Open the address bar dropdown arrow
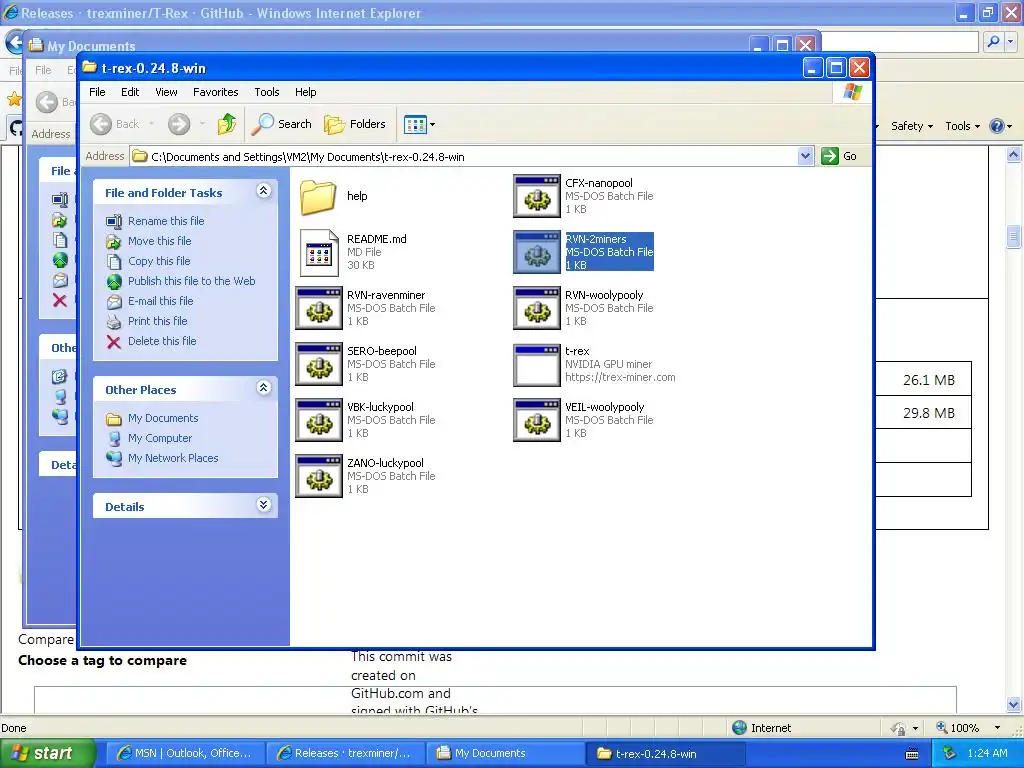Viewport: 1024px width, 768px height. [805, 156]
